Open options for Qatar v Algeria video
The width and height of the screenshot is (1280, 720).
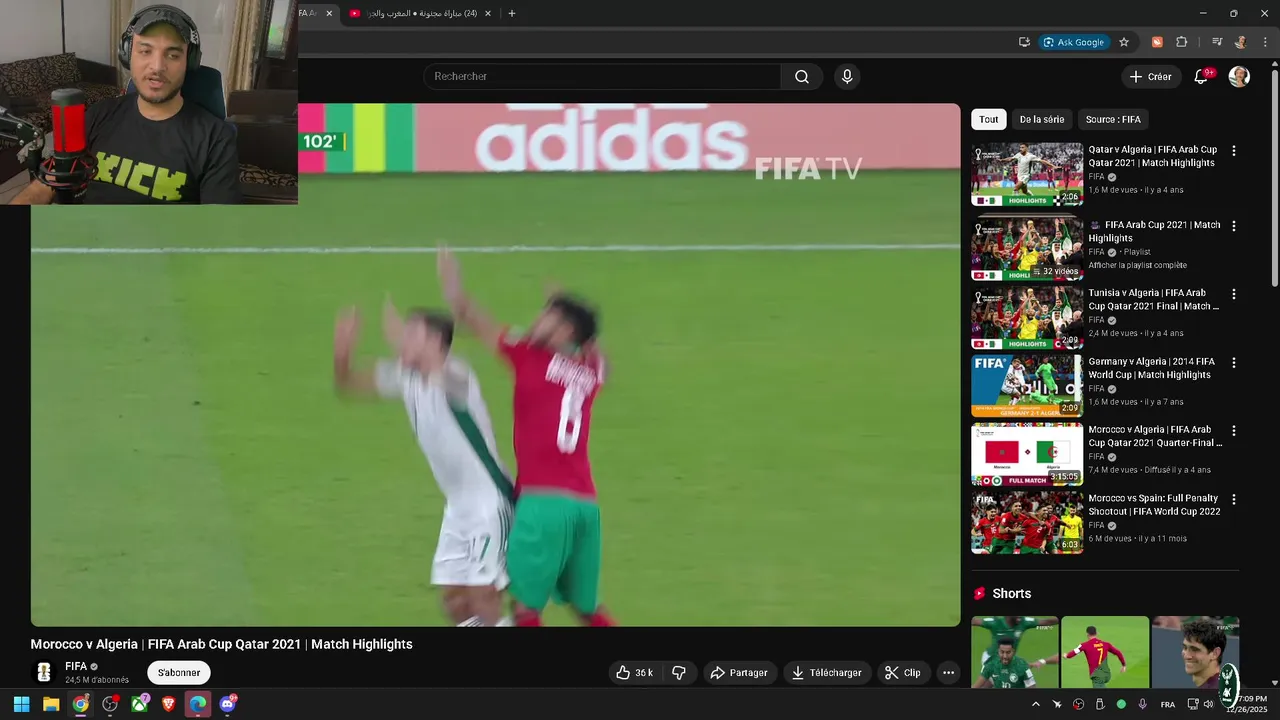point(1233,151)
